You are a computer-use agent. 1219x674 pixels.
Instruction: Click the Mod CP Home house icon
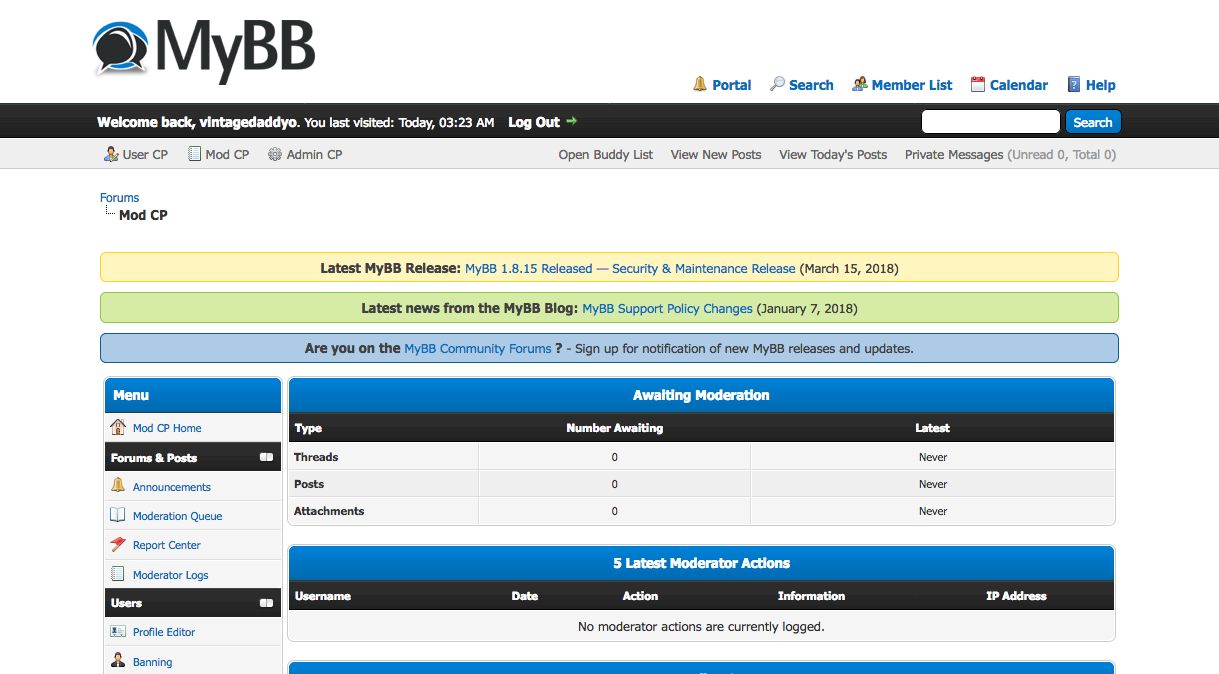(x=118, y=427)
